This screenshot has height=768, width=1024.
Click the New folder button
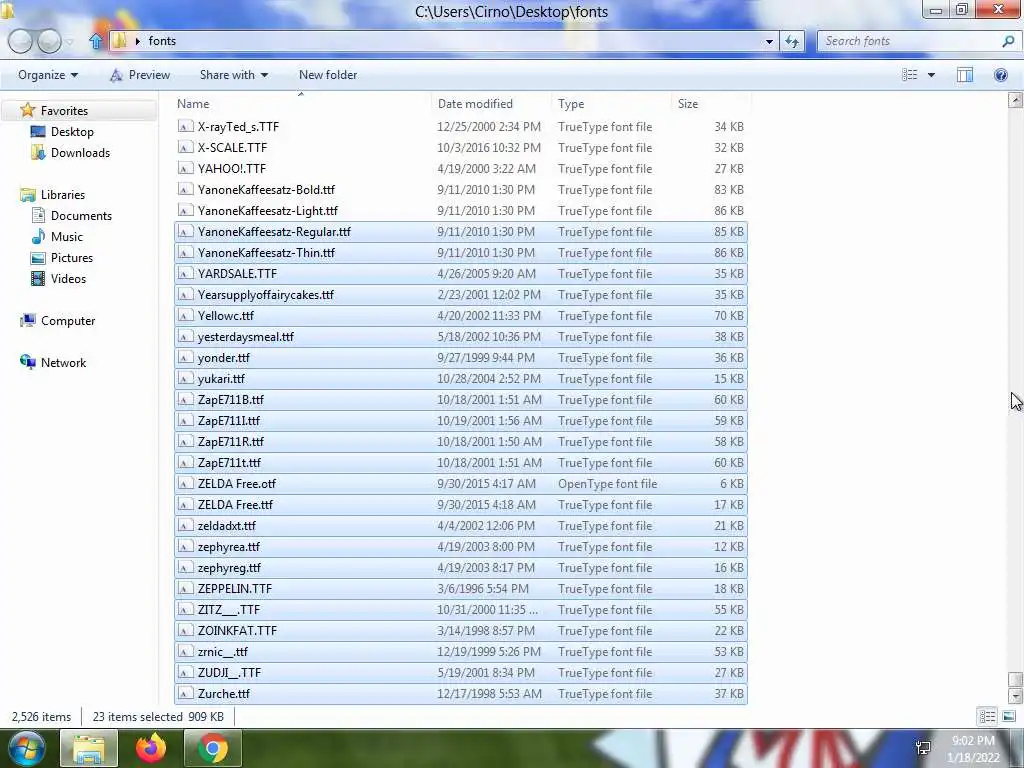point(328,75)
